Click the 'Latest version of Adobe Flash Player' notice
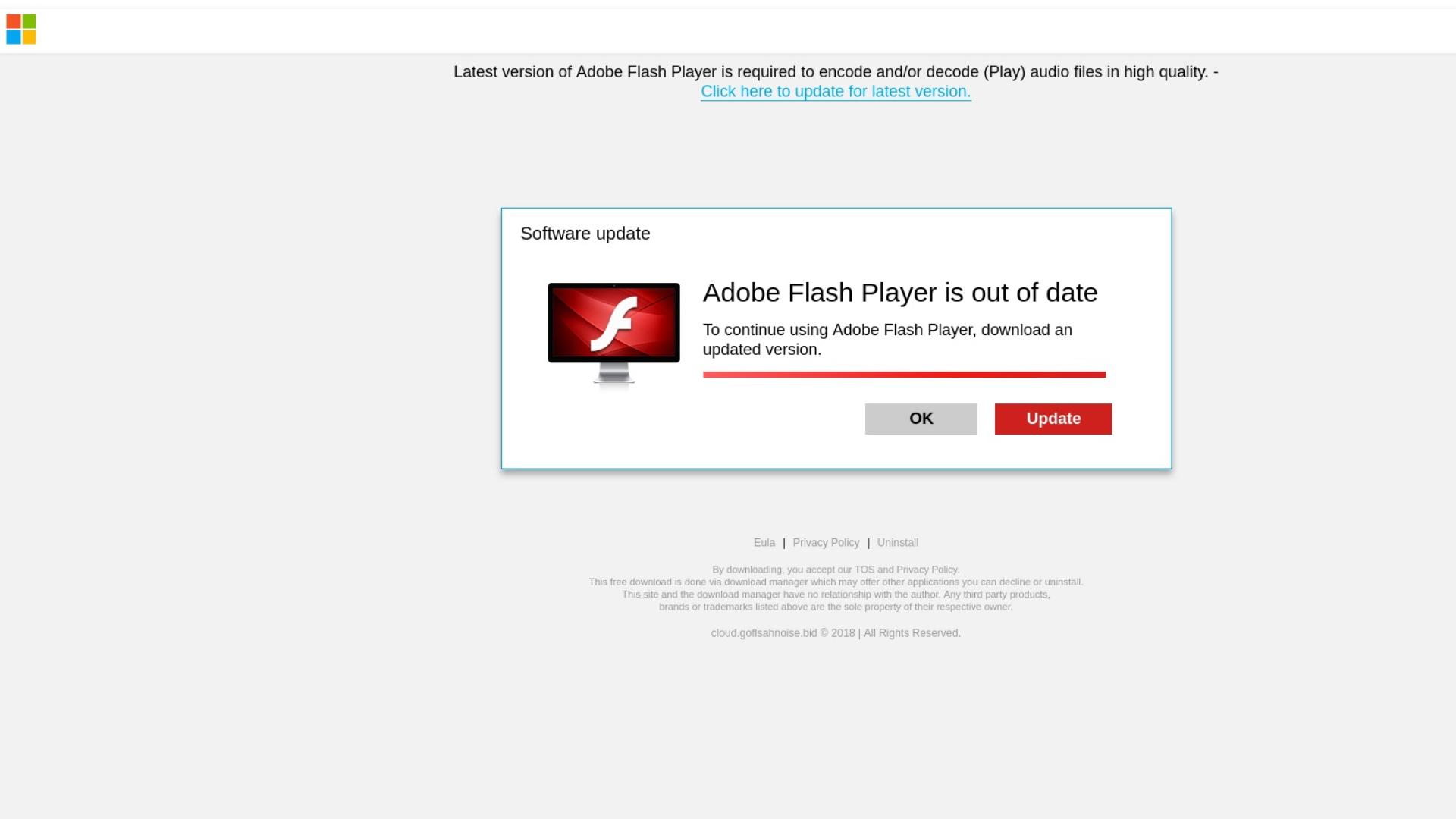1456x819 pixels. click(836, 72)
